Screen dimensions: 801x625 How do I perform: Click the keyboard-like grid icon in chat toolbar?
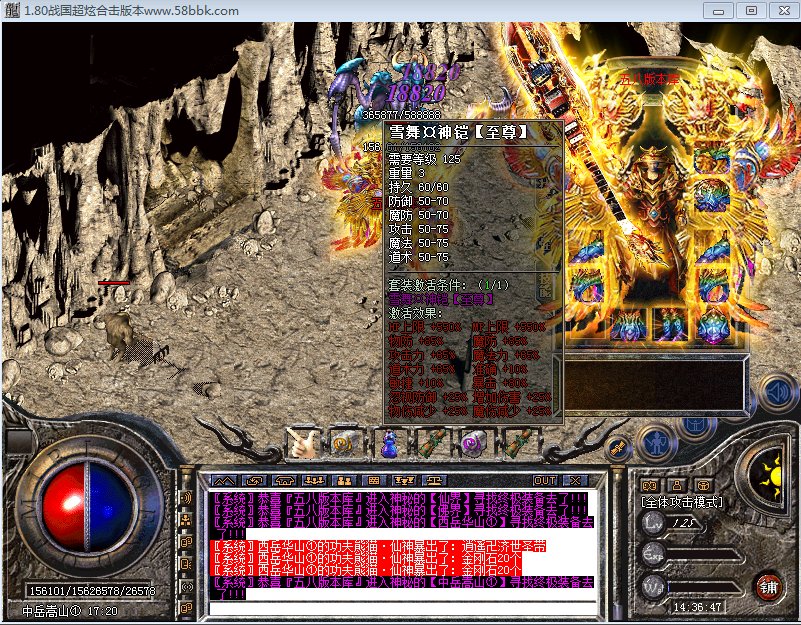(x=374, y=481)
